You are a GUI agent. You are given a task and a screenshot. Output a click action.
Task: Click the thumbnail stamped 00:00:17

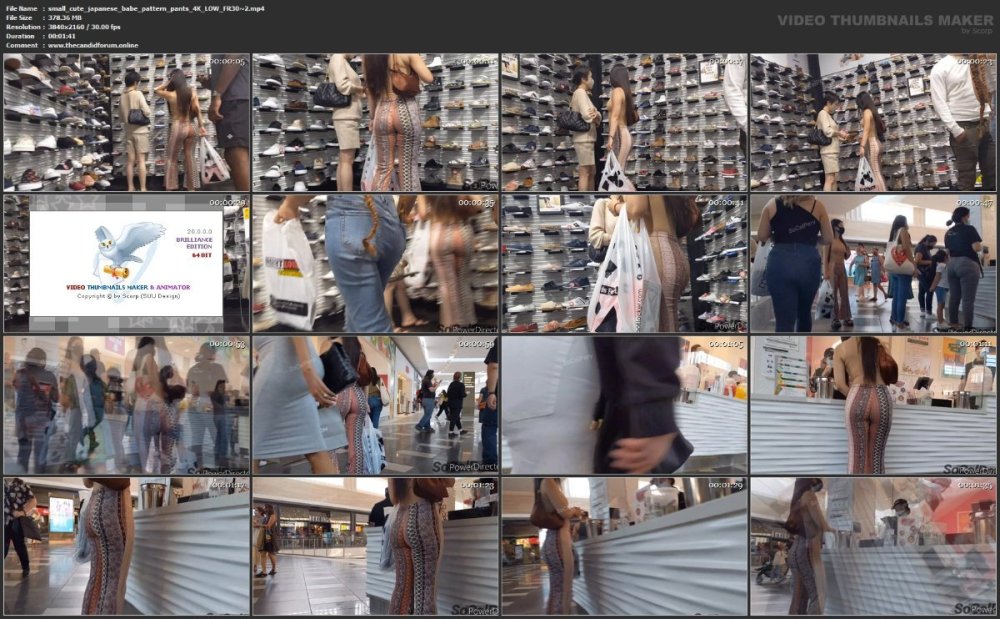pyautogui.click(x=624, y=122)
